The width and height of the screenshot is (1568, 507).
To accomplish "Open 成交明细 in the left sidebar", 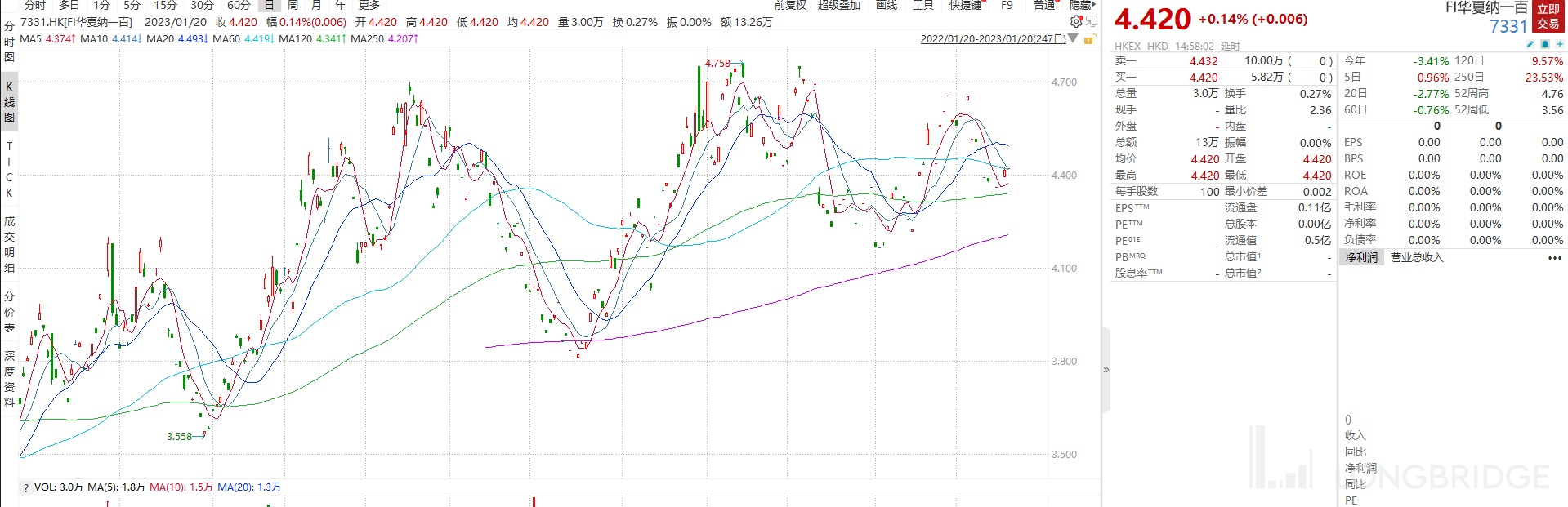I will click(x=9, y=244).
